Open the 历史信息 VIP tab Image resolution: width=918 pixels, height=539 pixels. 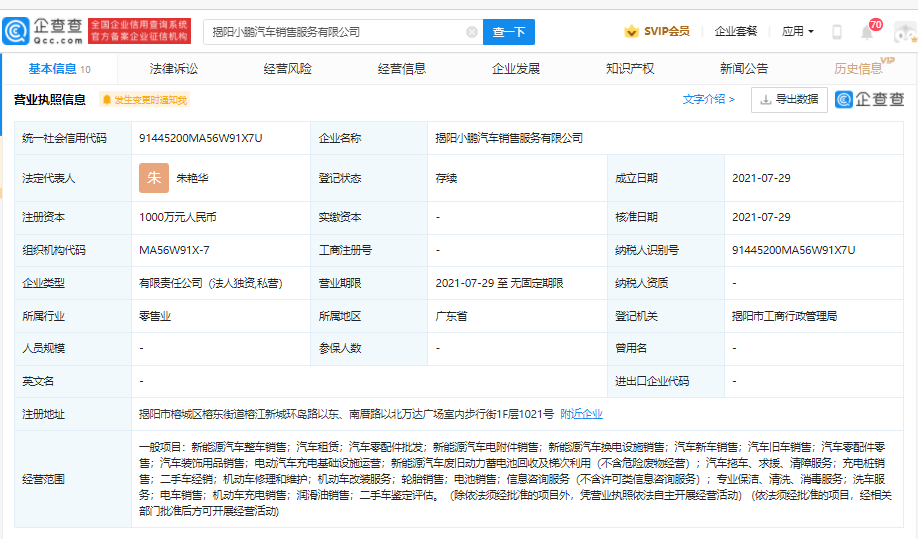pos(864,68)
